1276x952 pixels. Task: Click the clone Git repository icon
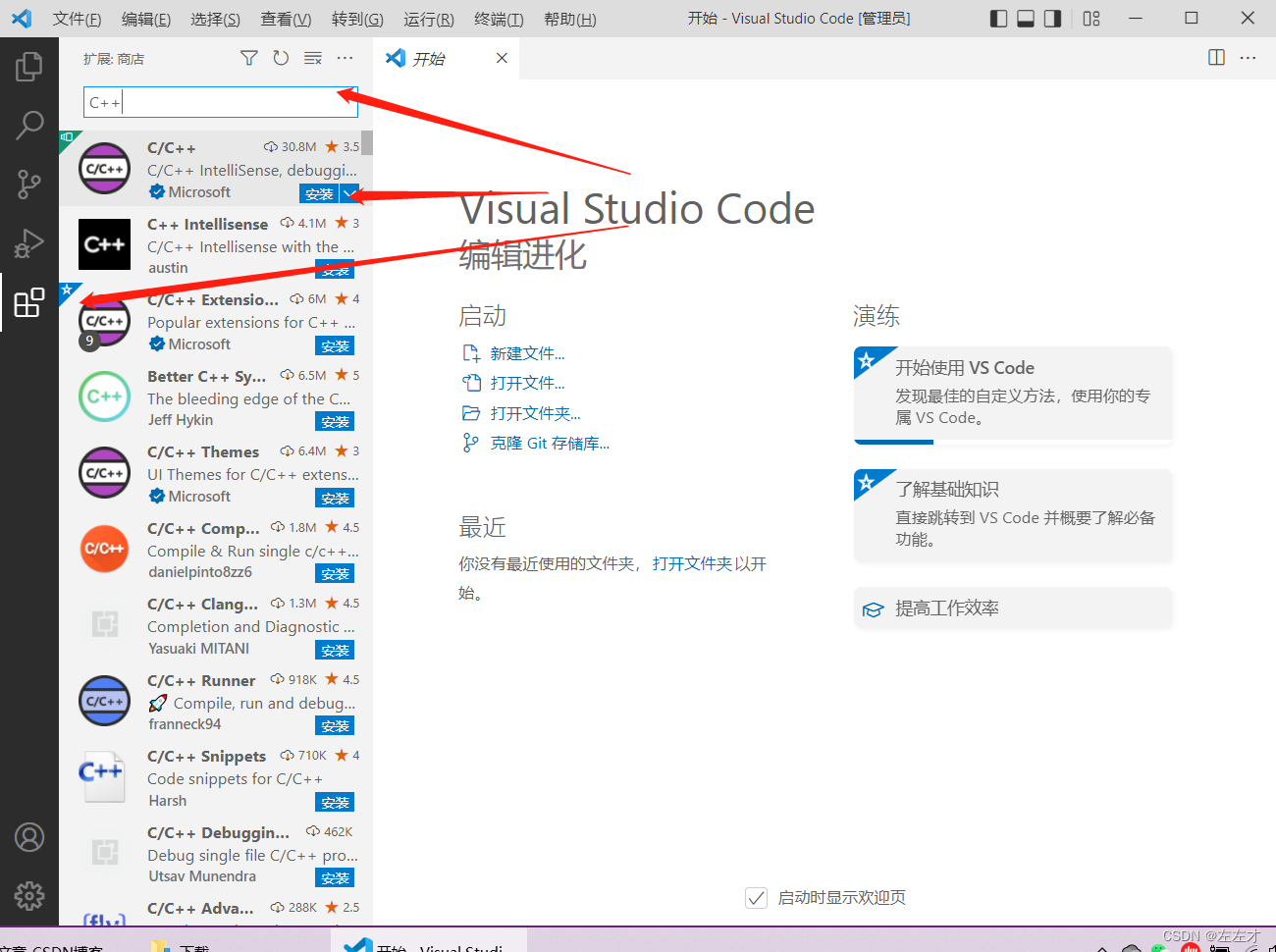pyautogui.click(x=471, y=444)
